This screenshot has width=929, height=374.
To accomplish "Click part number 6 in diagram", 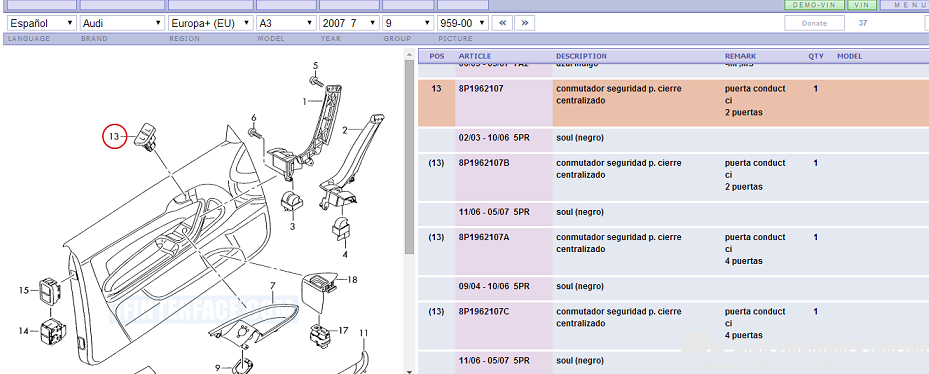I will pyautogui.click(x=254, y=117).
